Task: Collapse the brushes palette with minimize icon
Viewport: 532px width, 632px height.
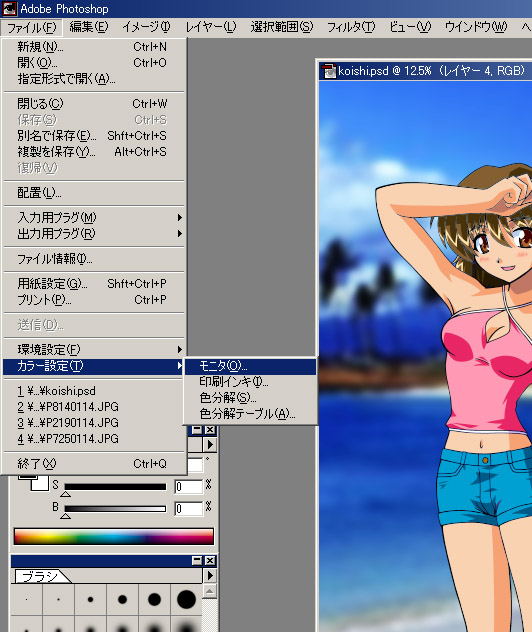Action: click(x=197, y=560)
